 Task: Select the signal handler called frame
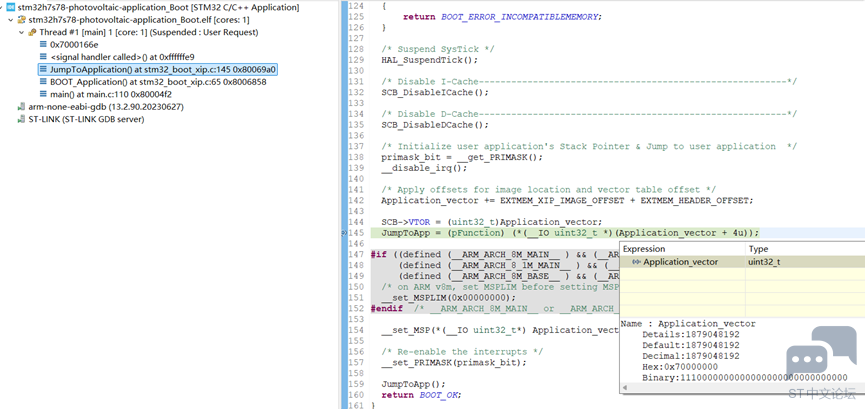[x=122, y=57]
